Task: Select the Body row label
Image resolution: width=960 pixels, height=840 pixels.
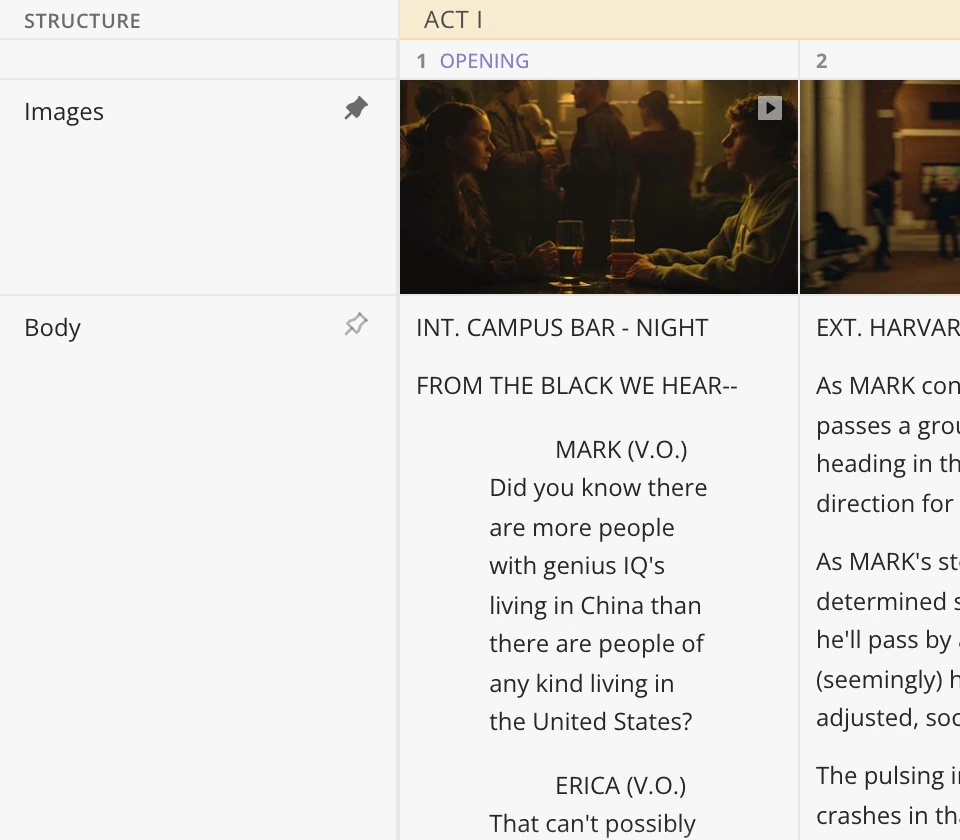Action: click(x=52, y=328)
